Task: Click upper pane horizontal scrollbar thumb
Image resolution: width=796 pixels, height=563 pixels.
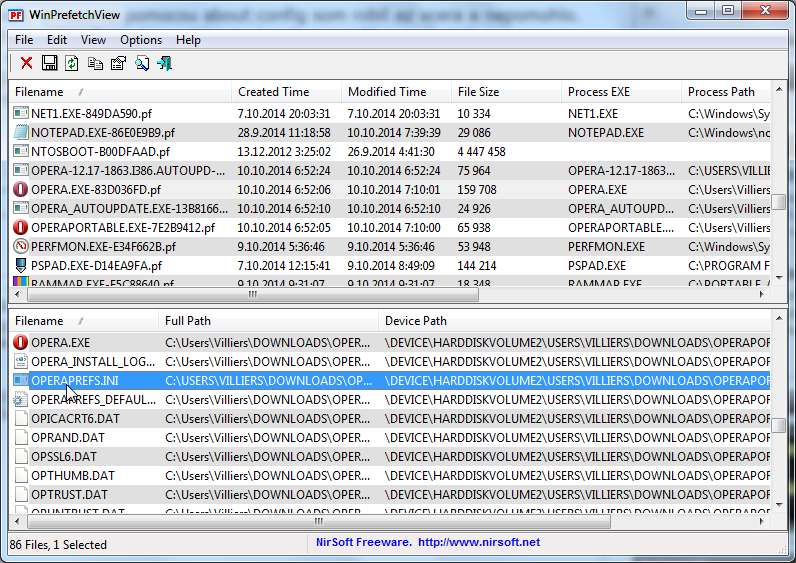Action: pos(253,294)
